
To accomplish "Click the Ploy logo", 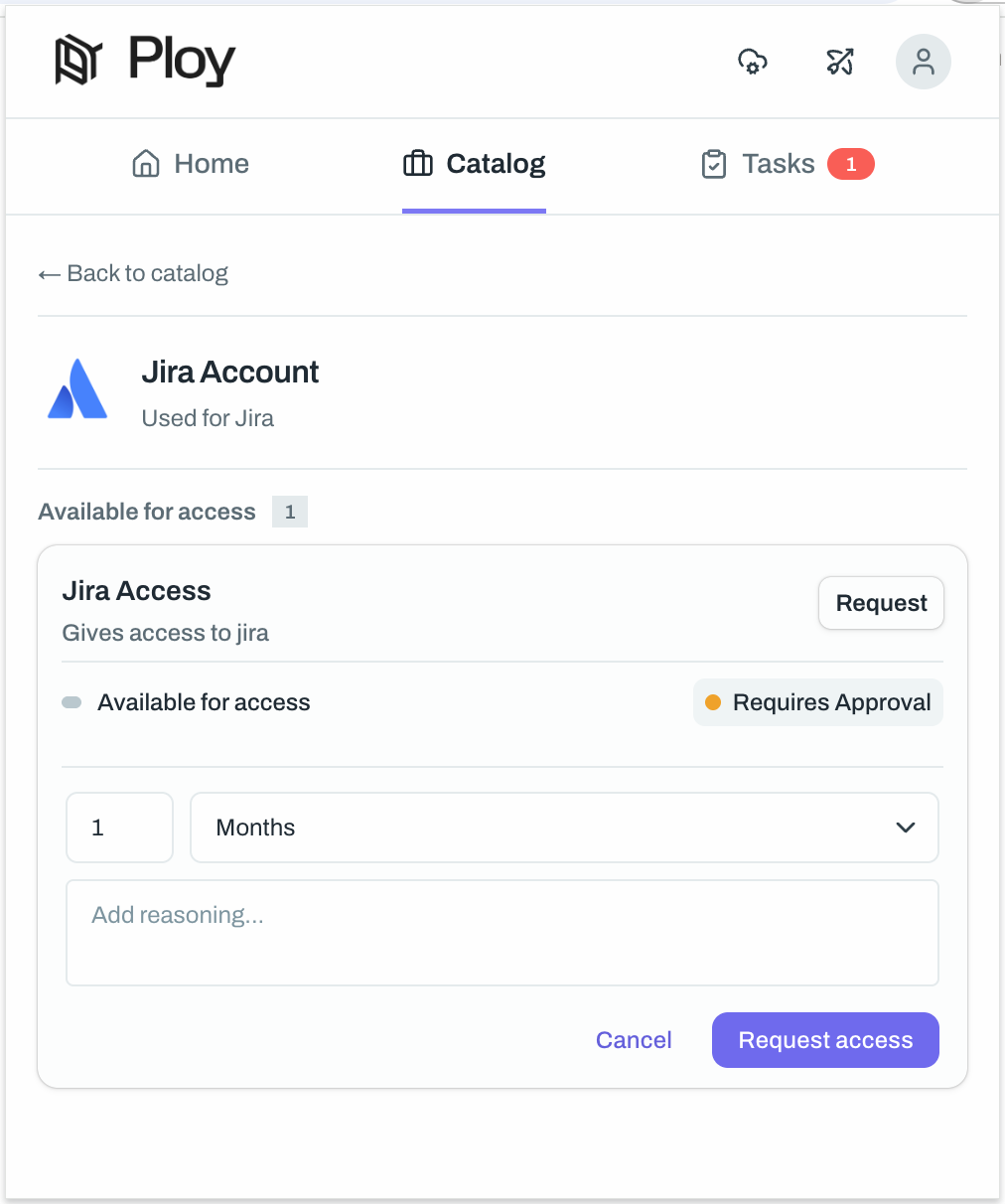I will 144,61.
